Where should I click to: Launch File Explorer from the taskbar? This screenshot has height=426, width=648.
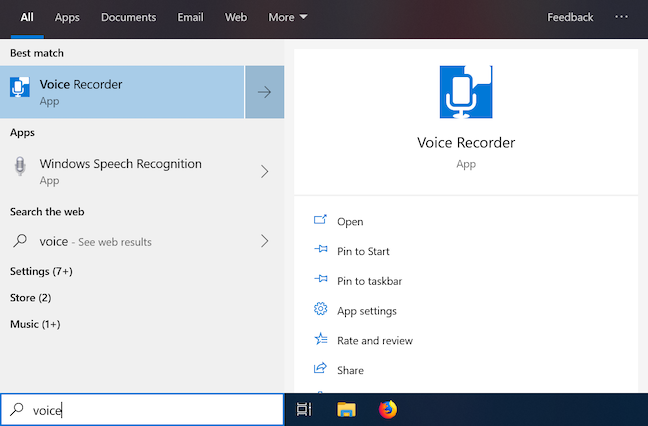pyautogui.click(x=346, y=409)
